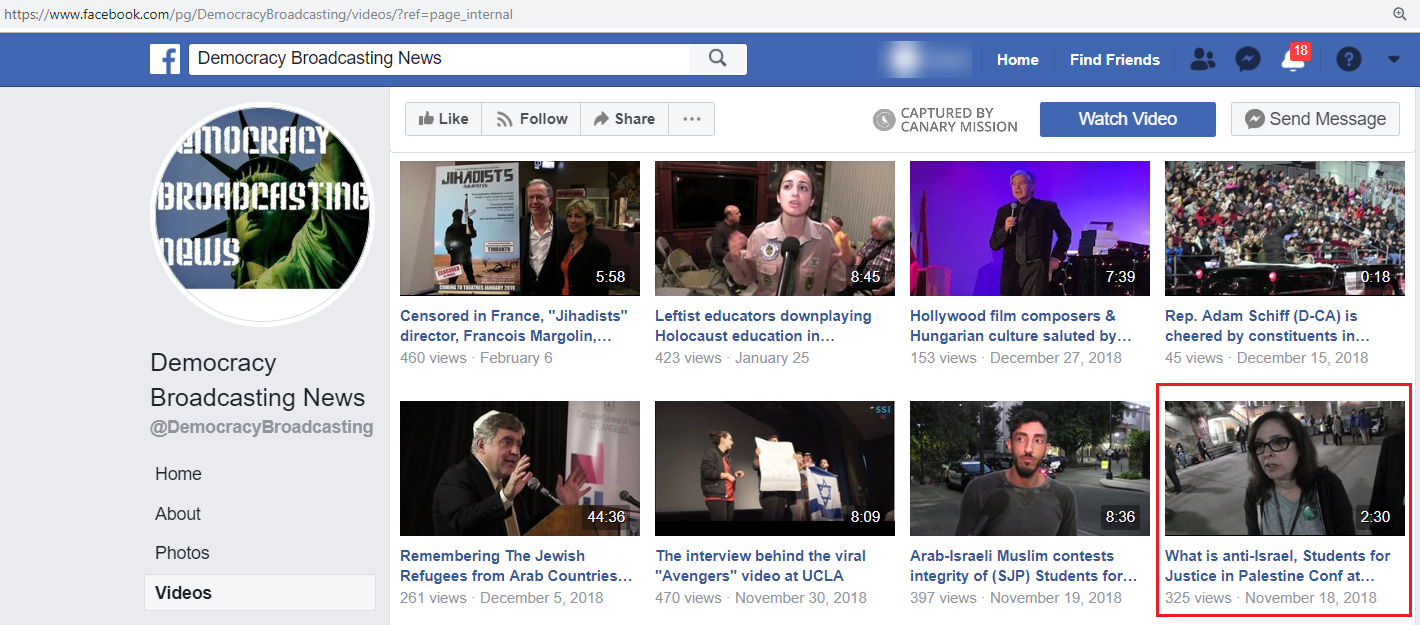Go to Home in the top bar
The width and height of the screenshot is (1420, 625).
tap(1018, 60)
